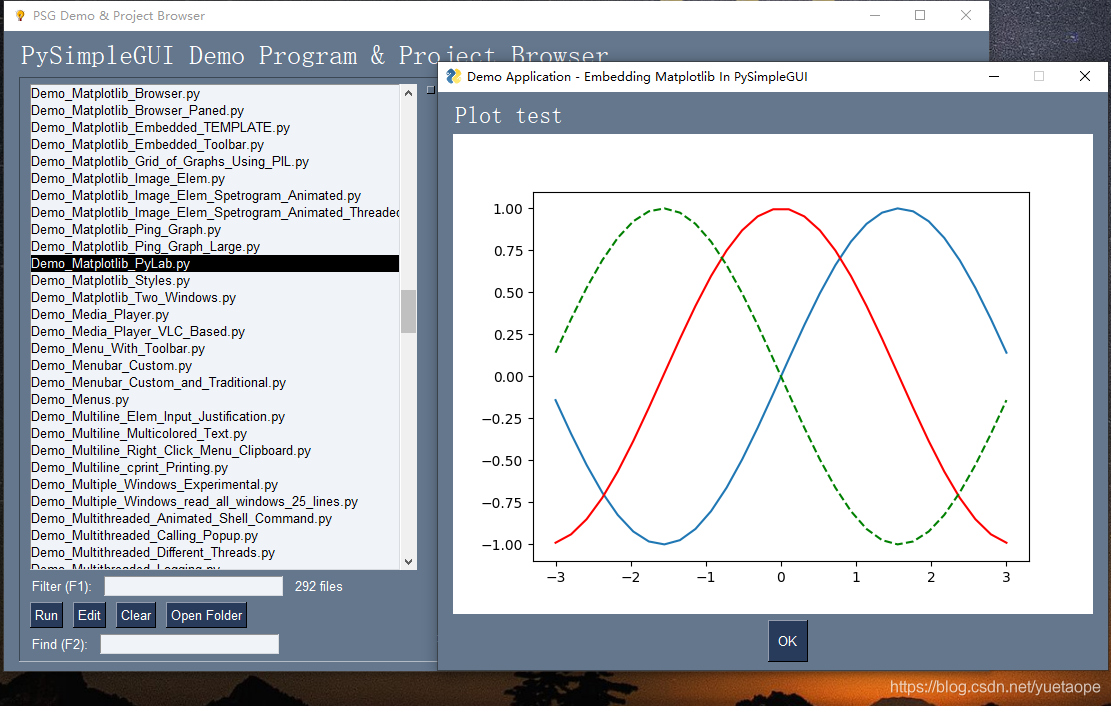Image resolution: width=1111 pixels, height=706 pixels.
Task: Close the Demo Application matplotlib window
Action: 1085,77
